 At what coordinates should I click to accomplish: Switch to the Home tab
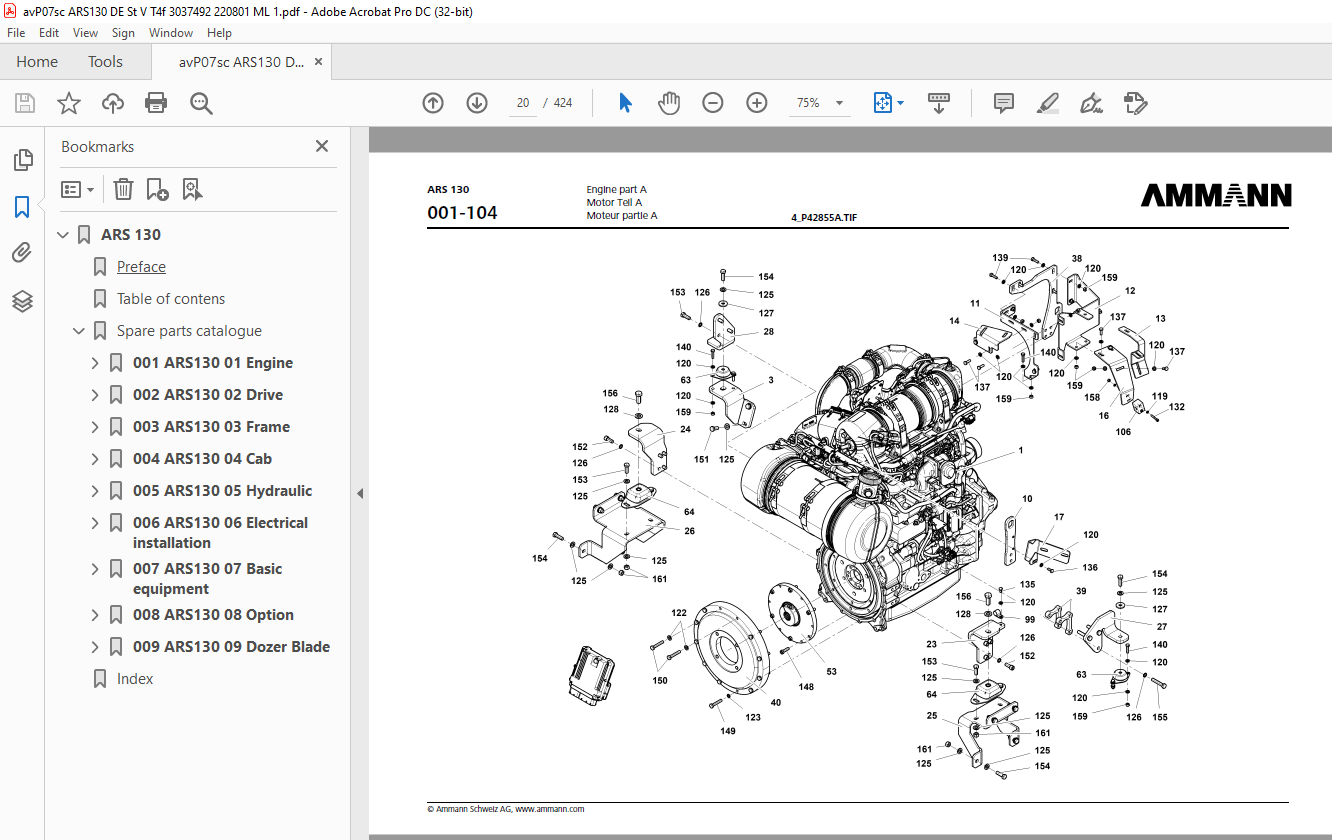click(37, 62)
